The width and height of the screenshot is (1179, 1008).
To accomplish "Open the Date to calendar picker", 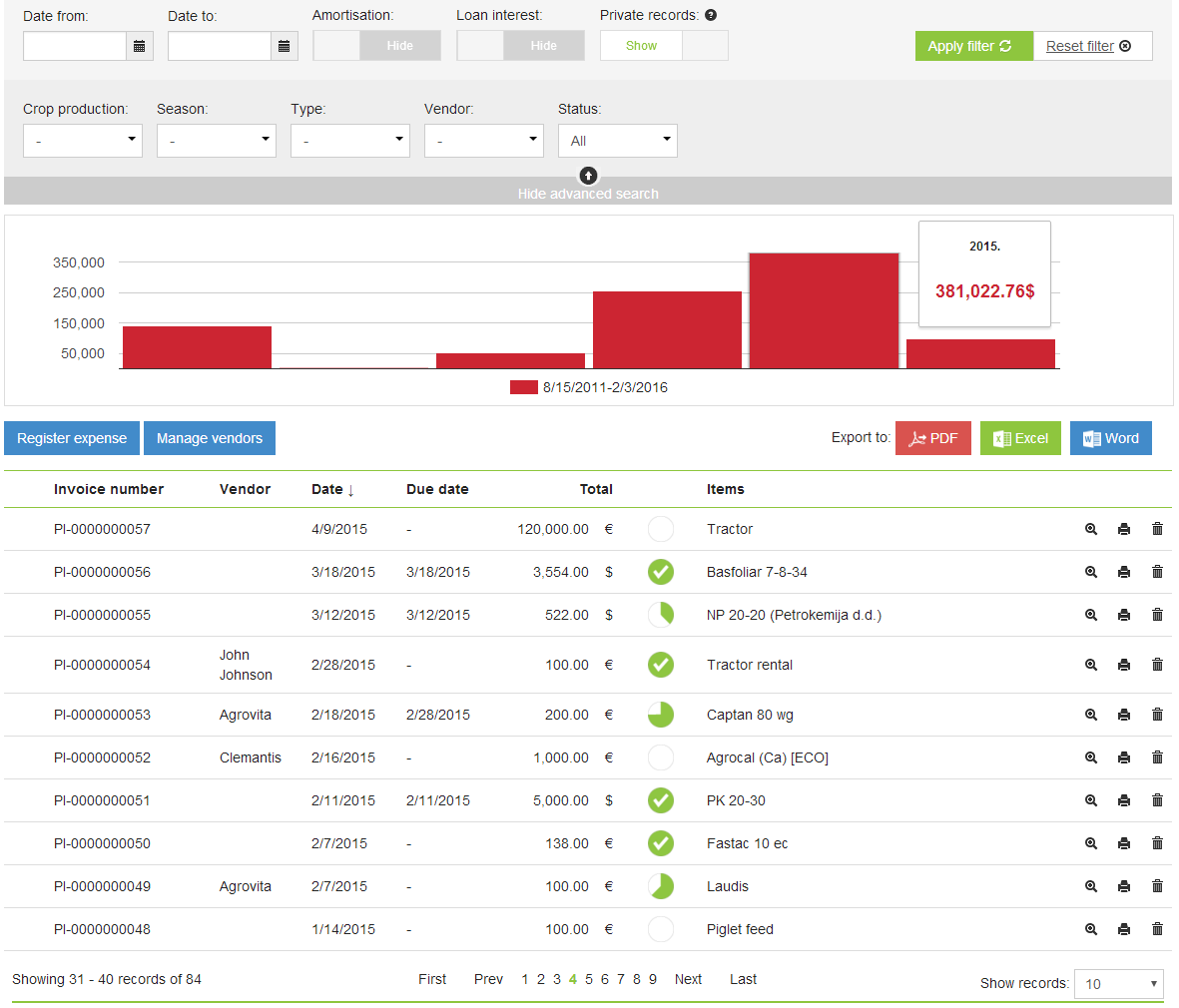I will (x=285, y=46).
